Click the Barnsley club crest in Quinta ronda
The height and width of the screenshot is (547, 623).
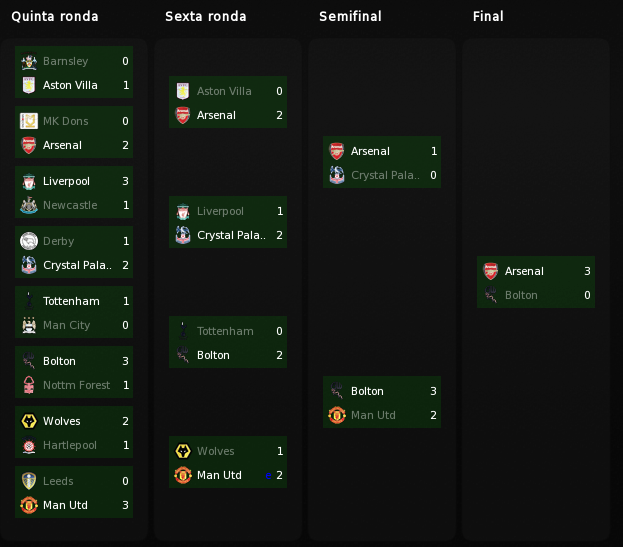pyautogui.click(x=29, y=61)
